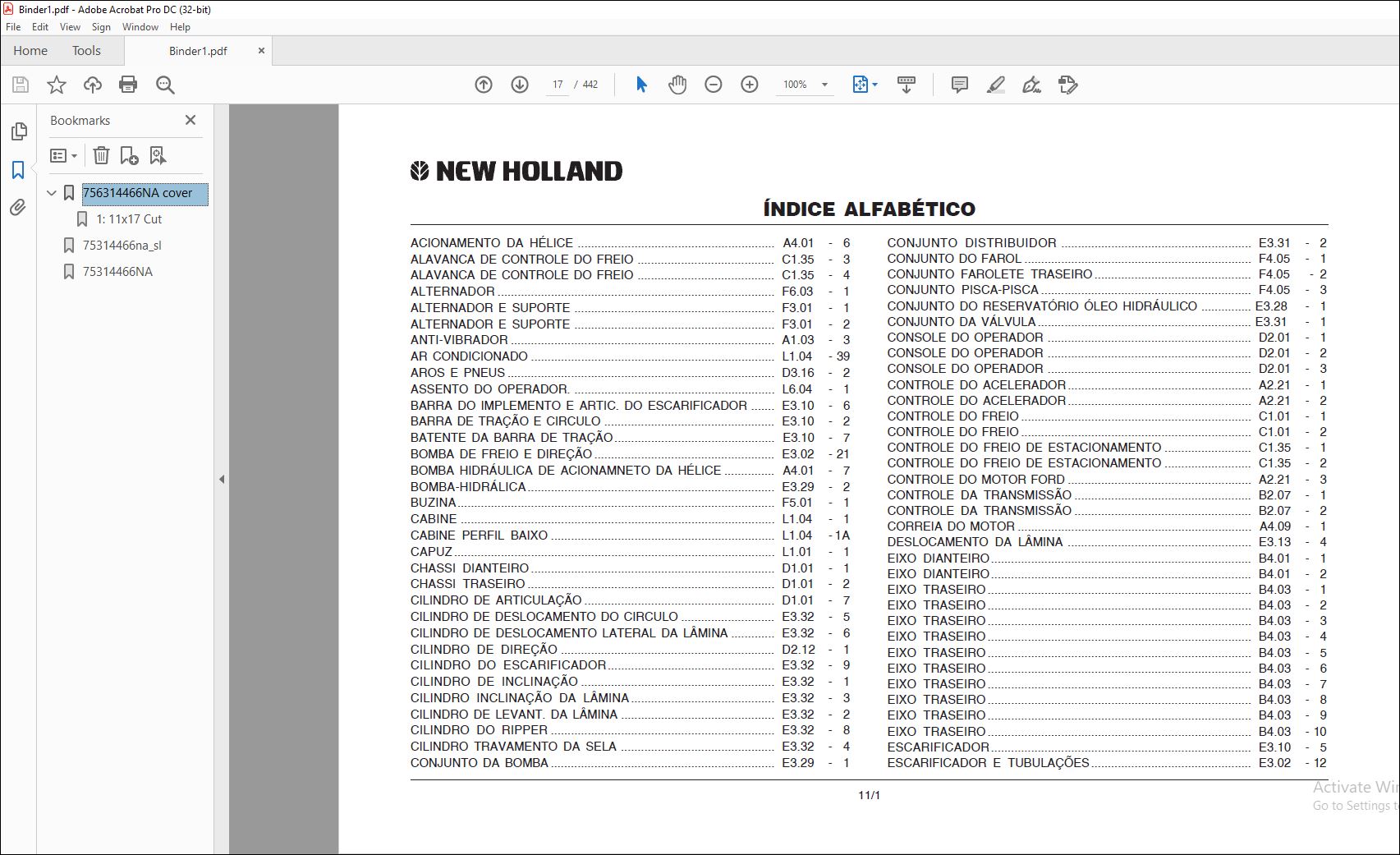Open the Sign document tool
Screen dimensions: 1400x855
(x=1031, y=85)
